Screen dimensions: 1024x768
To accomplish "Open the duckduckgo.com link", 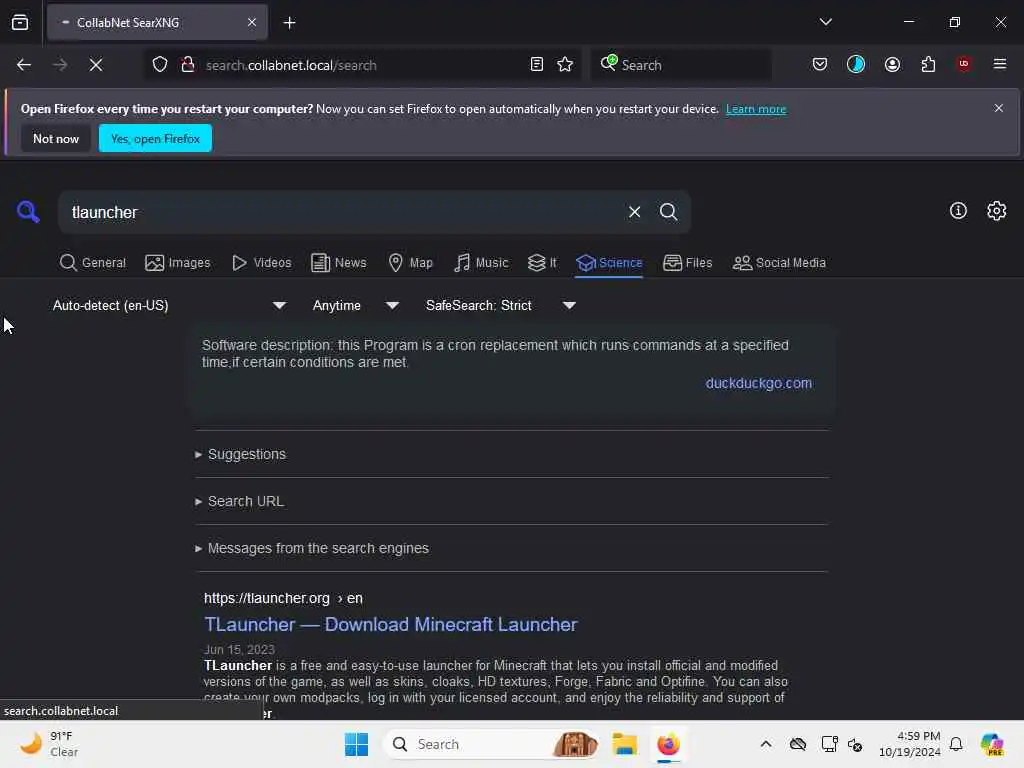I will point(758,383).
